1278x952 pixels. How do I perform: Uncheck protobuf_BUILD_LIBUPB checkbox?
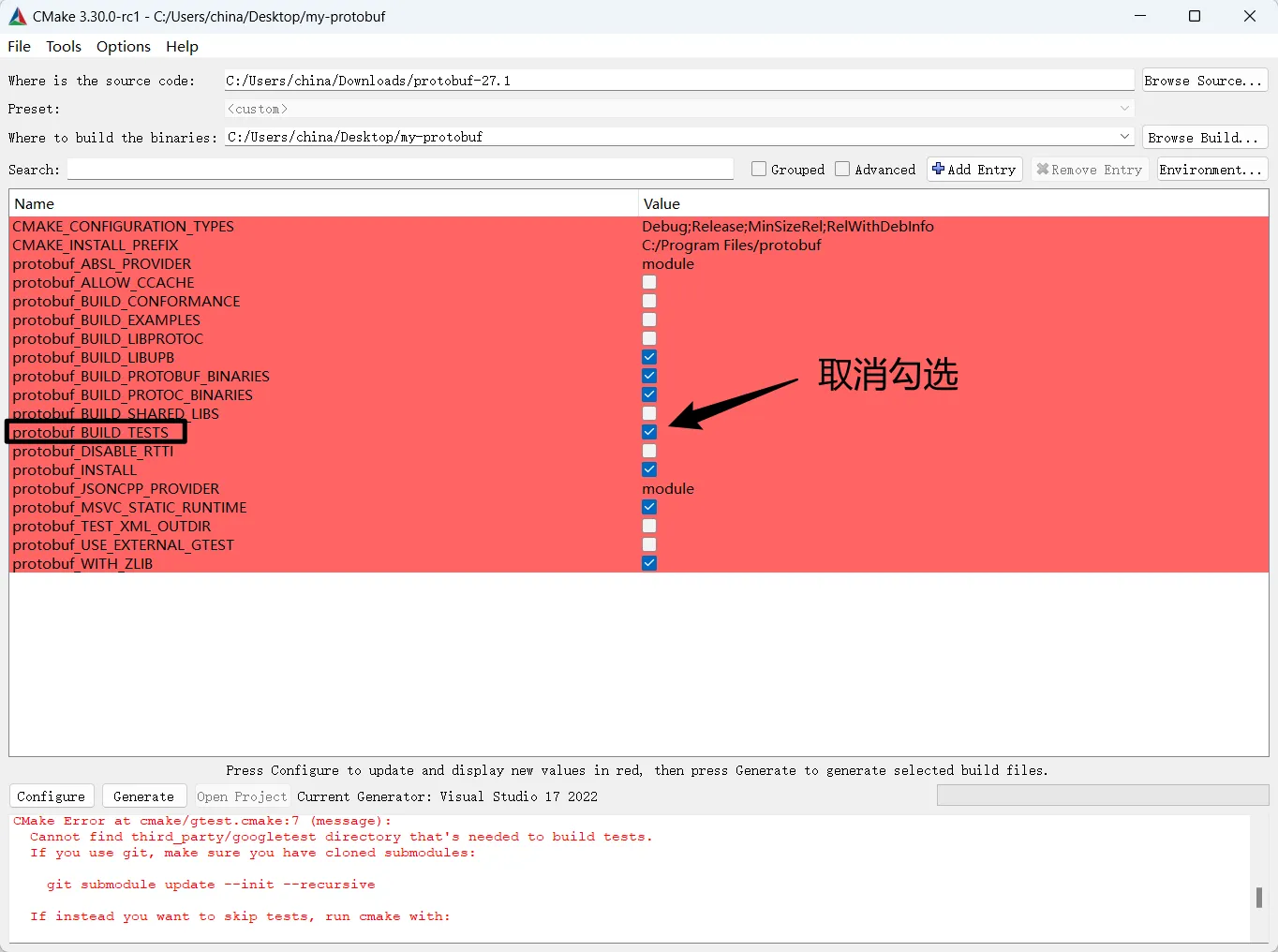pyautogui.click(x=649, y=357)
